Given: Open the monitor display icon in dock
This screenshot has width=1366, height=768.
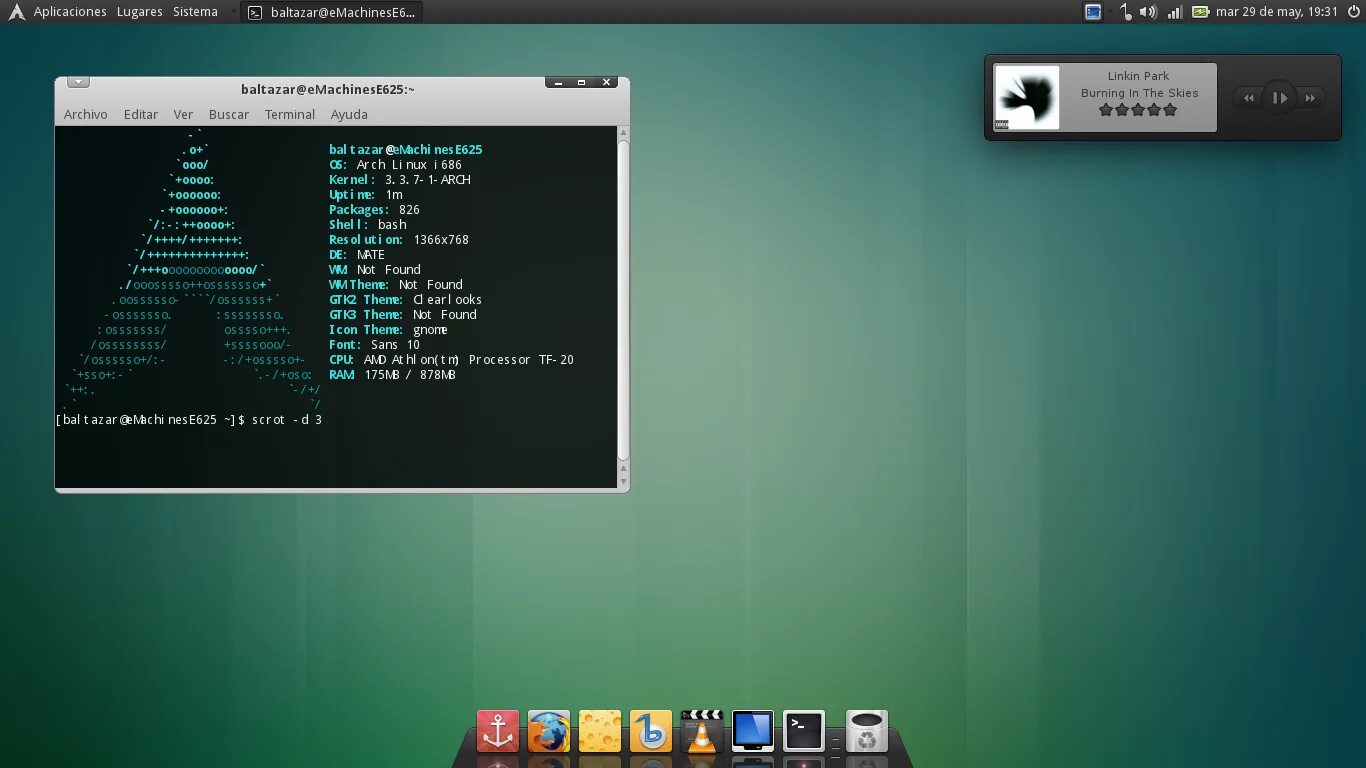Looking at the screenshot, I should 753,731.
